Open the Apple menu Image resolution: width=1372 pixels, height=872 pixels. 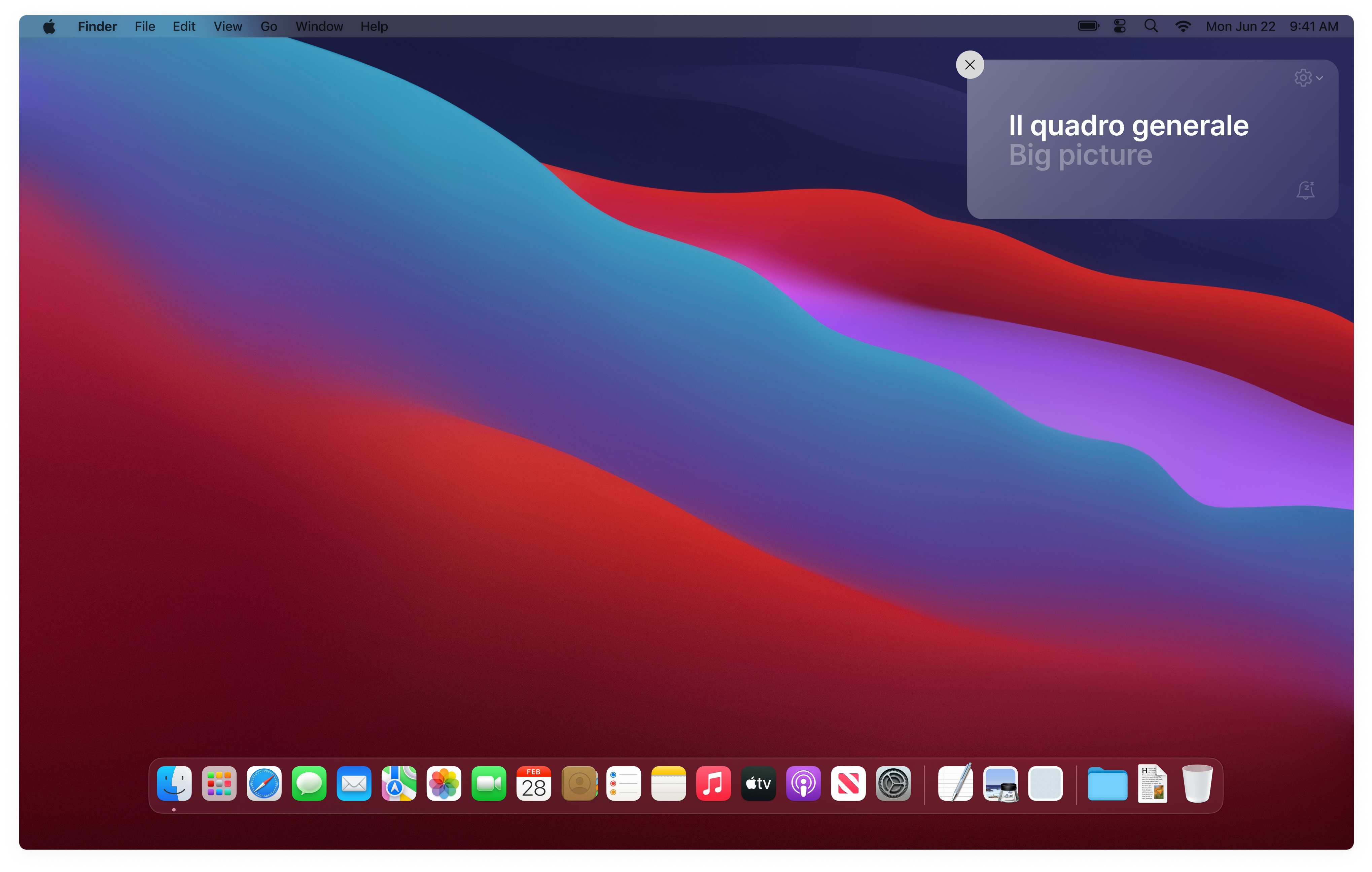pos(49,26)
